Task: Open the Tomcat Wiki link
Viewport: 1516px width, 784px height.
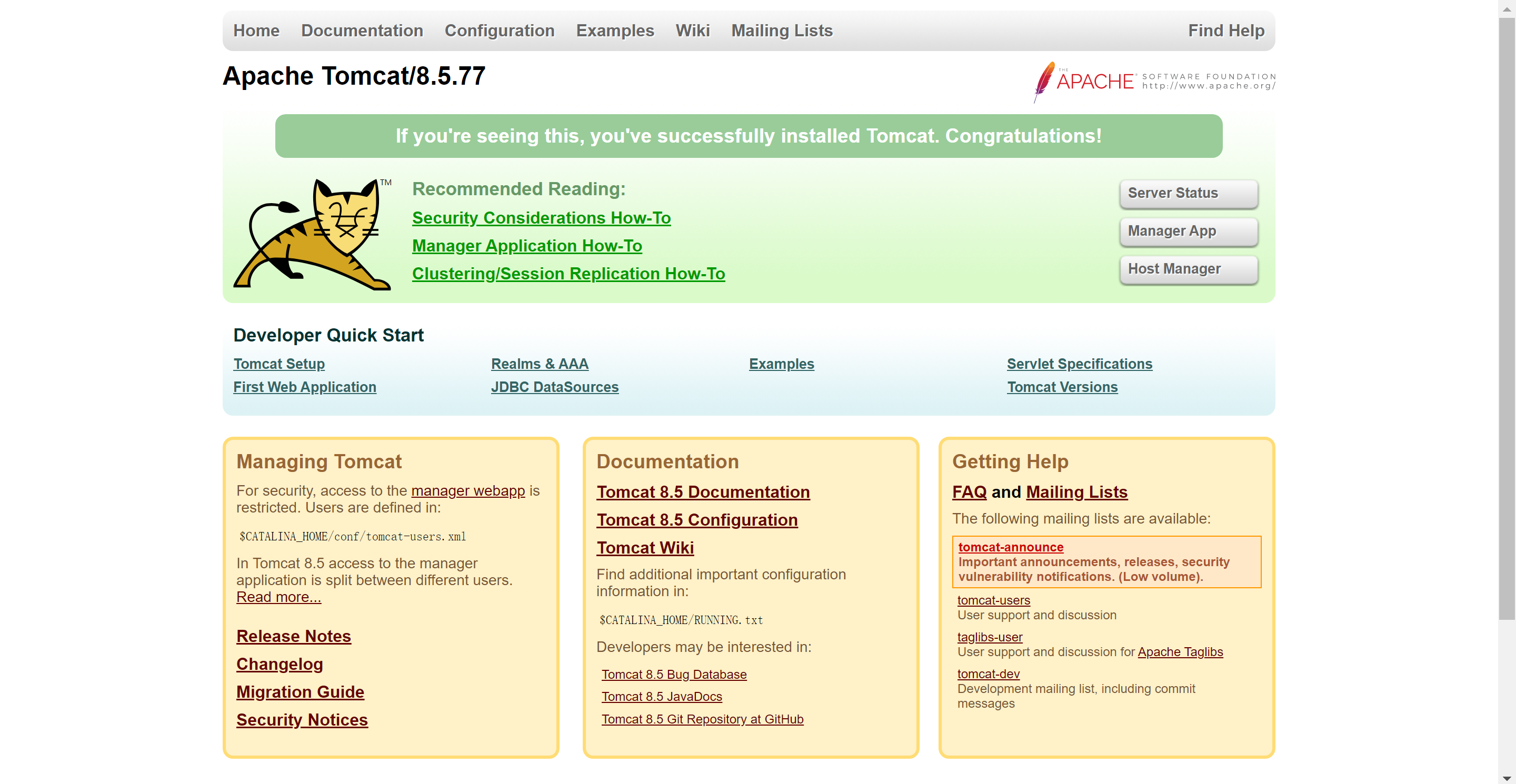Action: [645, 548]
